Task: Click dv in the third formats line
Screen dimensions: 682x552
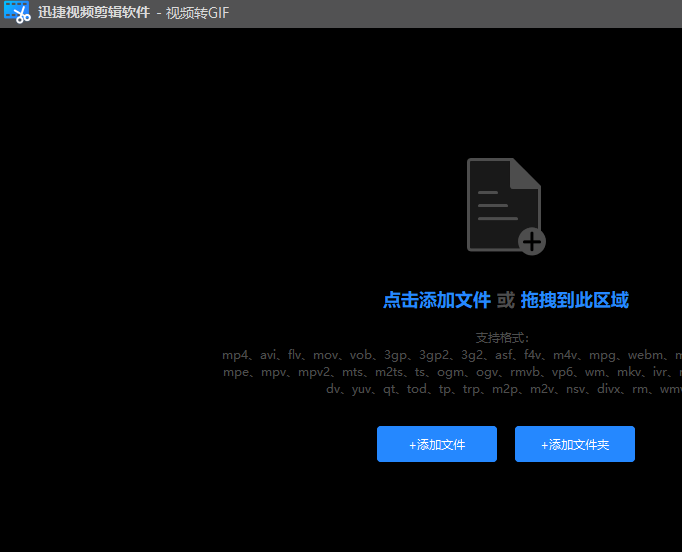Action: tap(334, 389)
